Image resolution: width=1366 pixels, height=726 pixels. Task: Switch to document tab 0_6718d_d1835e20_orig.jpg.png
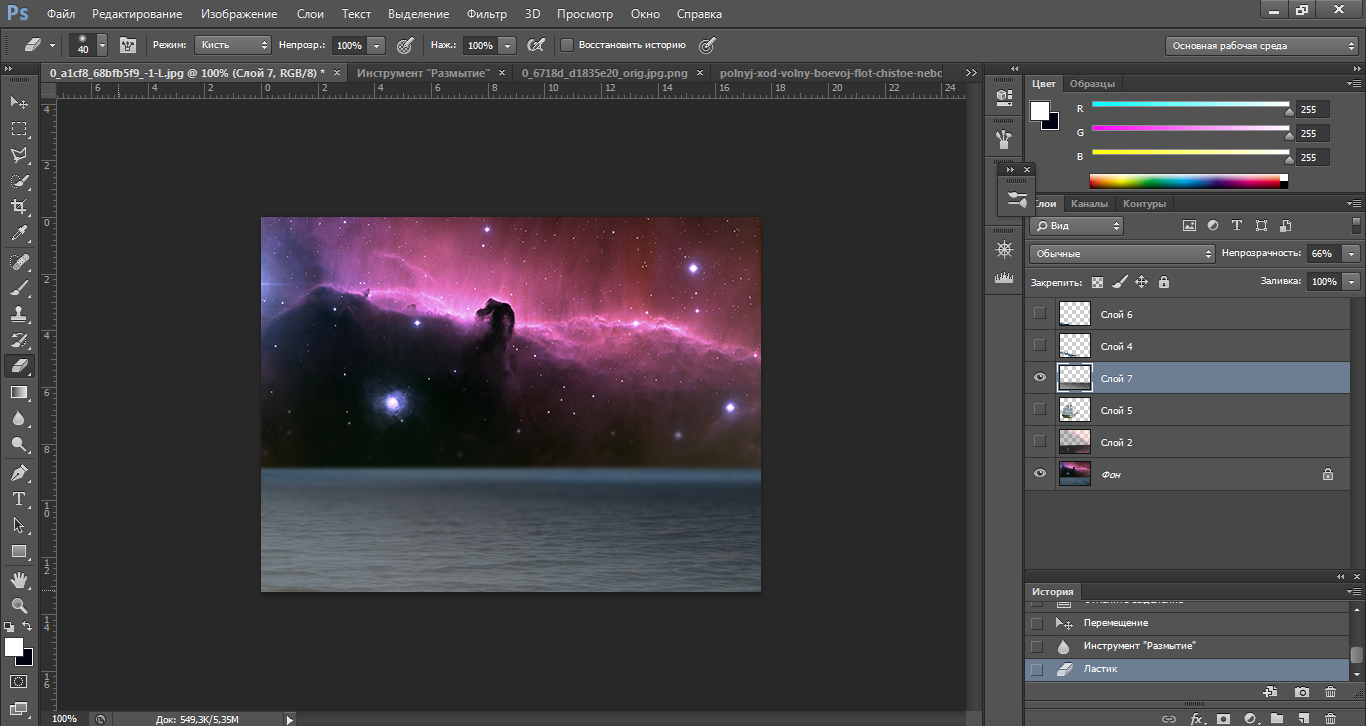click(606, 73)
